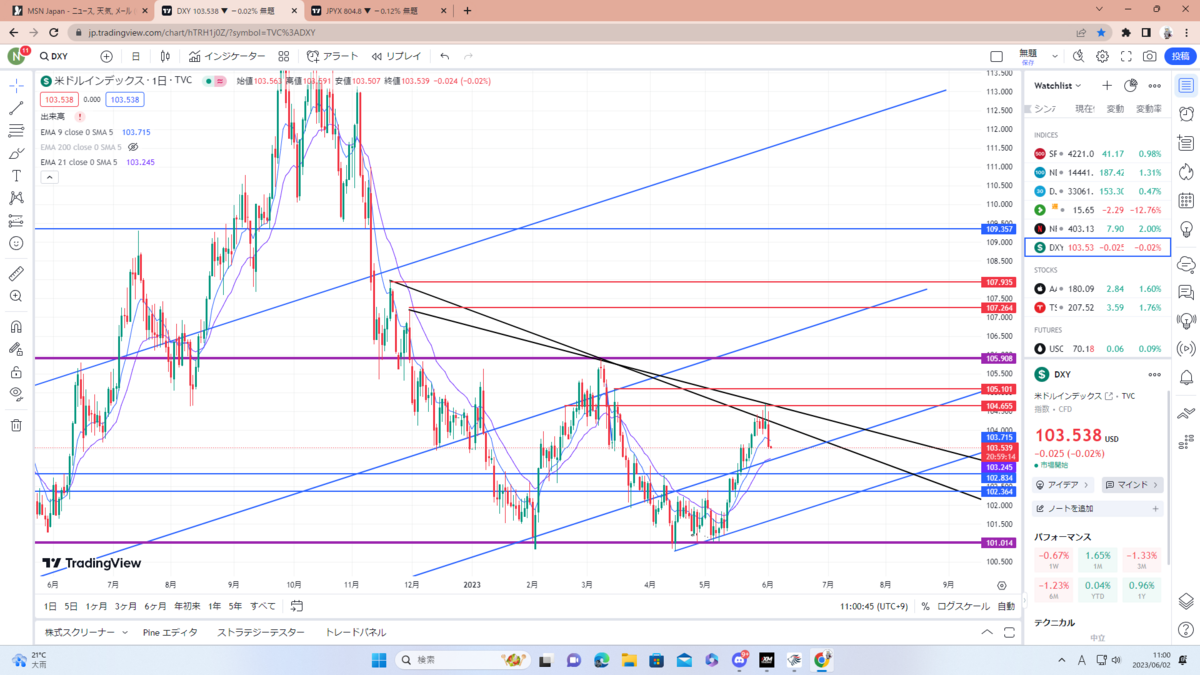
Task: Open the 日 timeframe interval selector
Action: point(136,57)
